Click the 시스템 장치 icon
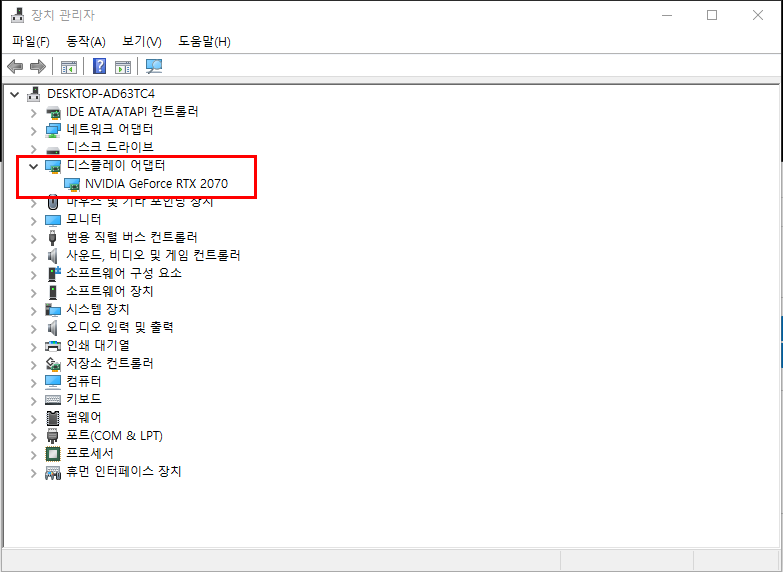Image resolution: width=783 pixels, height=572 pixels. (53, 310)
